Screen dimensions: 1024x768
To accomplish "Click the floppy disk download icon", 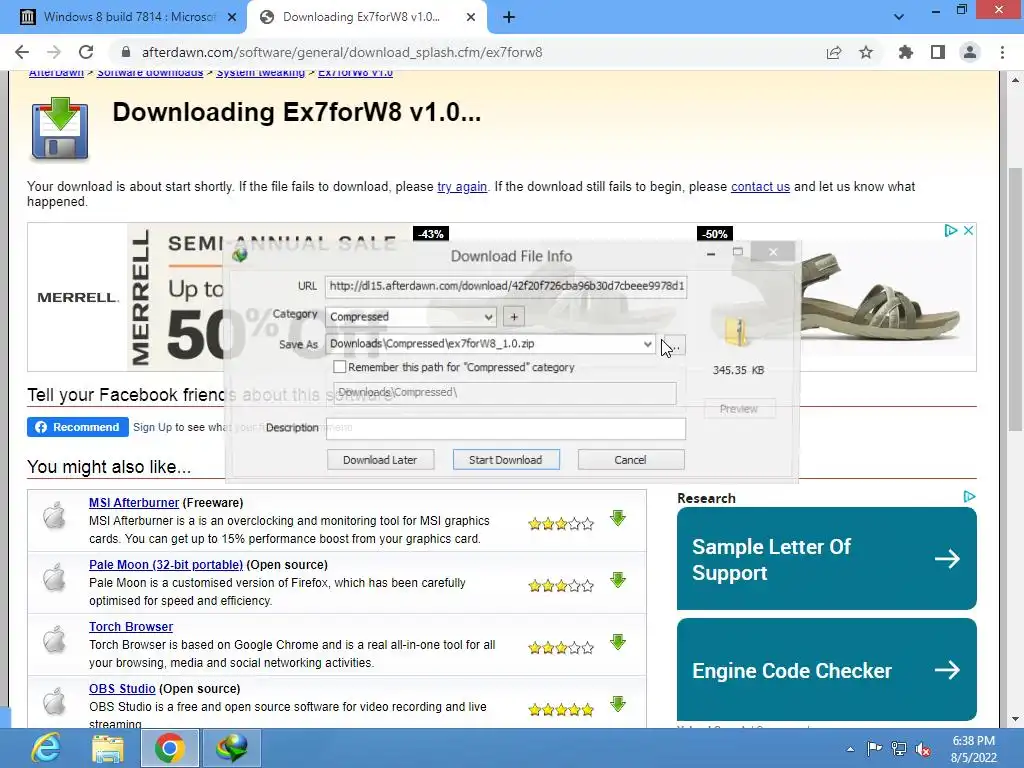I will click(x=59, y=129).
